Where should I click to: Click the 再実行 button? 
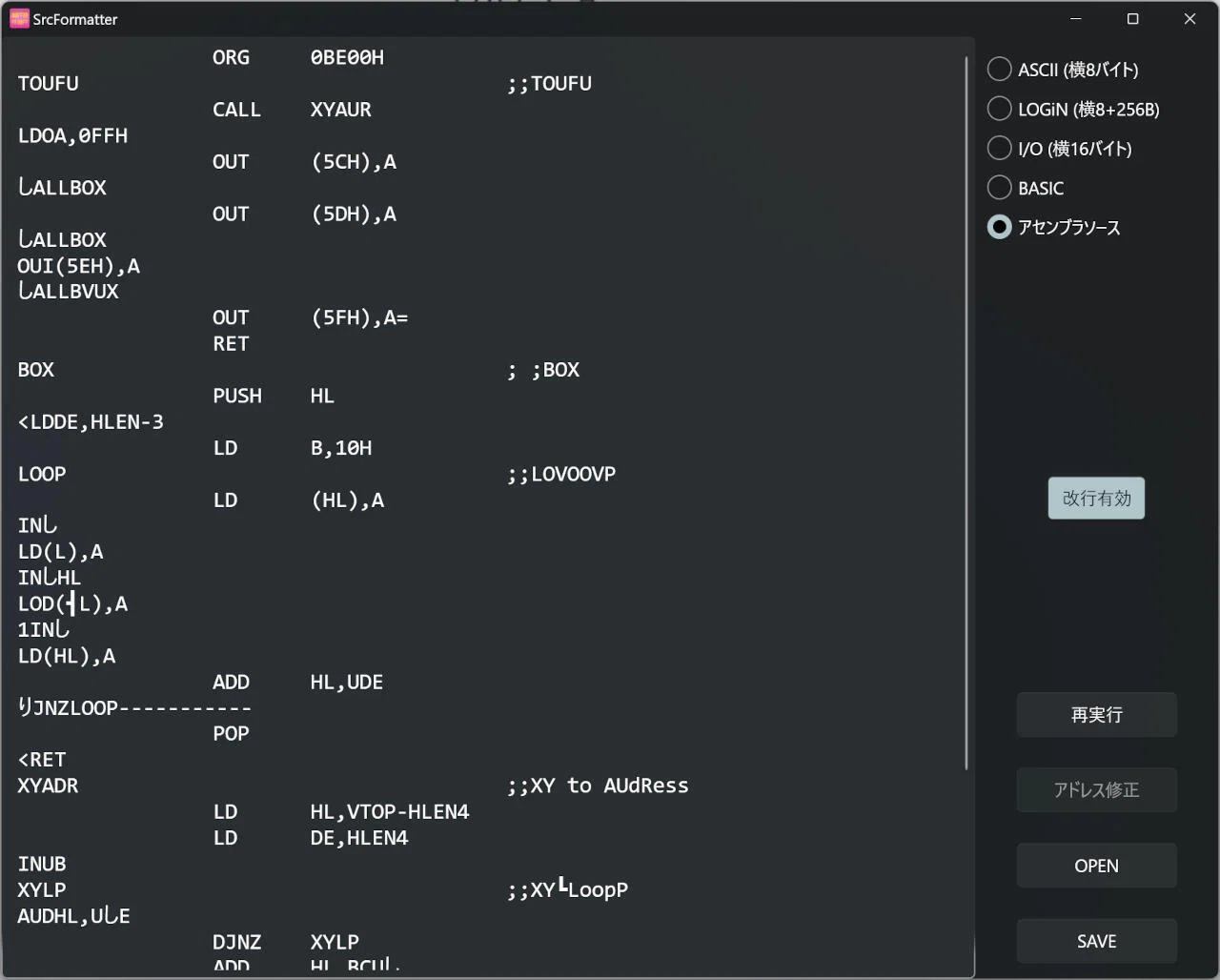pyautogui.click(x=1096, y=715)
